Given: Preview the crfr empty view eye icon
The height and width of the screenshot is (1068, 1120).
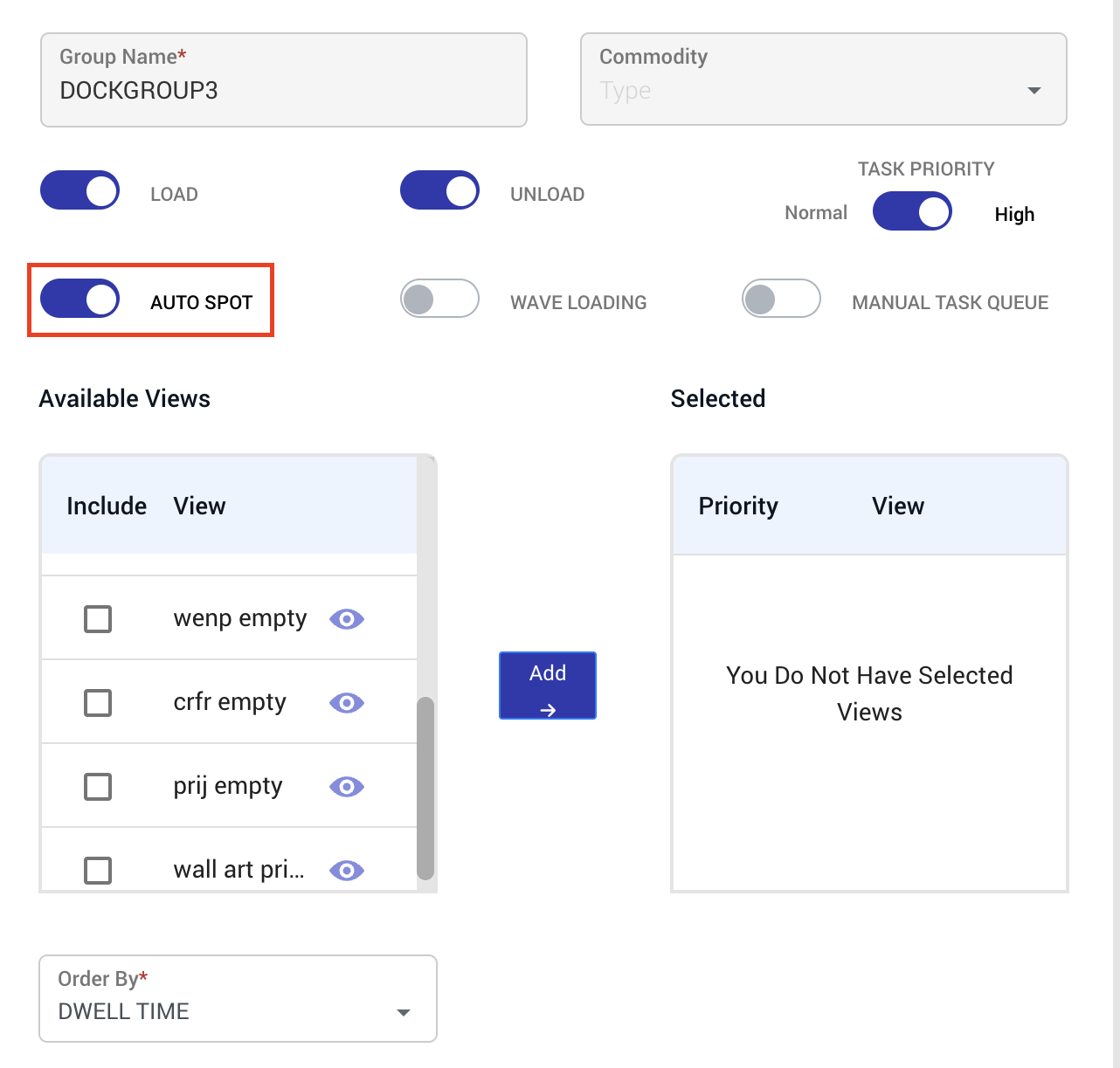Looking at the screenshot, I should 347,703.
